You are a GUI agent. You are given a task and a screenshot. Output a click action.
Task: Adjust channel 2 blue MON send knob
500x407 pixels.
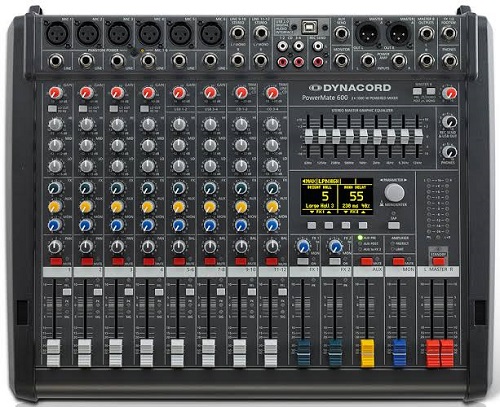tap(86, 225)
